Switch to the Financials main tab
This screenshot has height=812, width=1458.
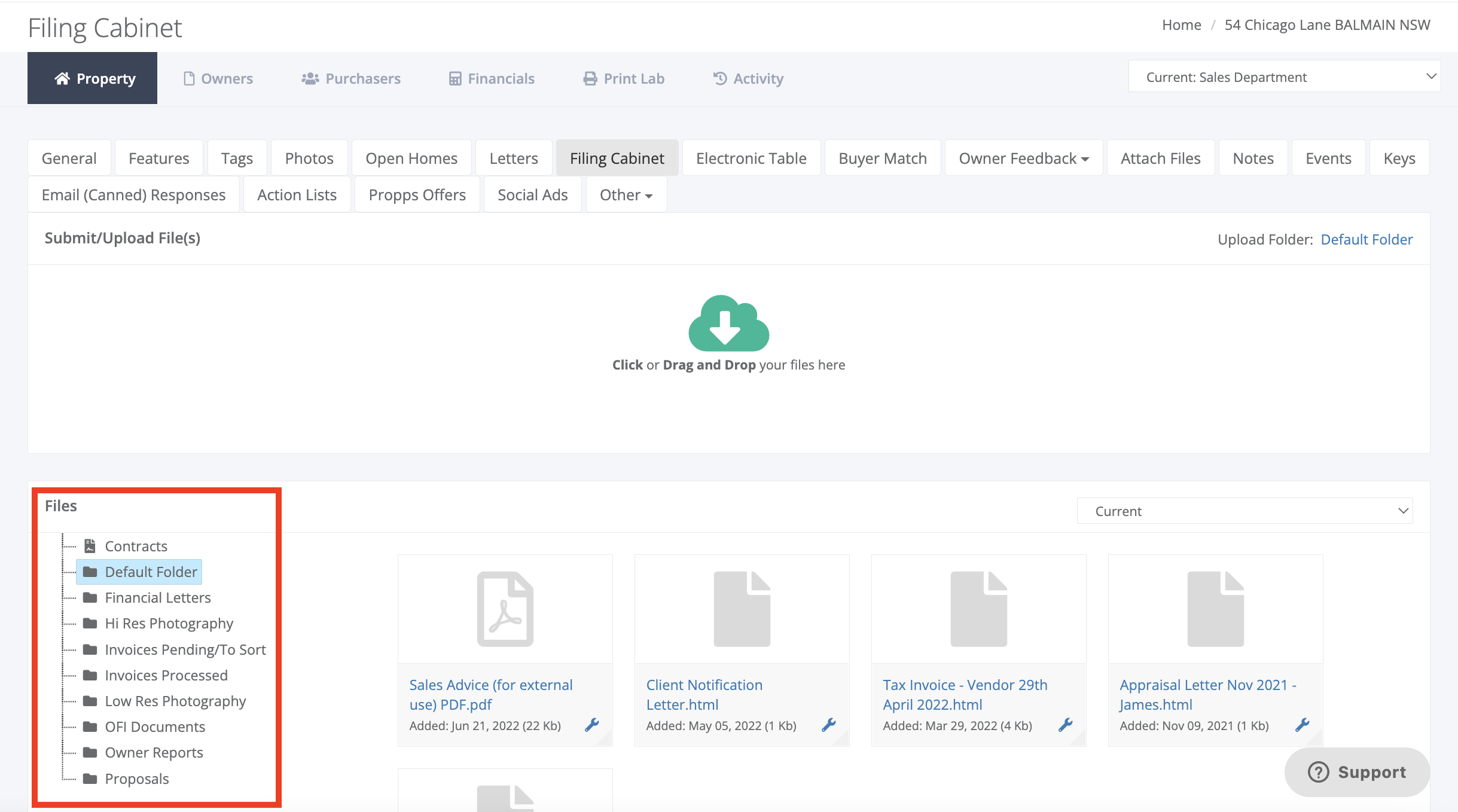click(x=491, y=78)
